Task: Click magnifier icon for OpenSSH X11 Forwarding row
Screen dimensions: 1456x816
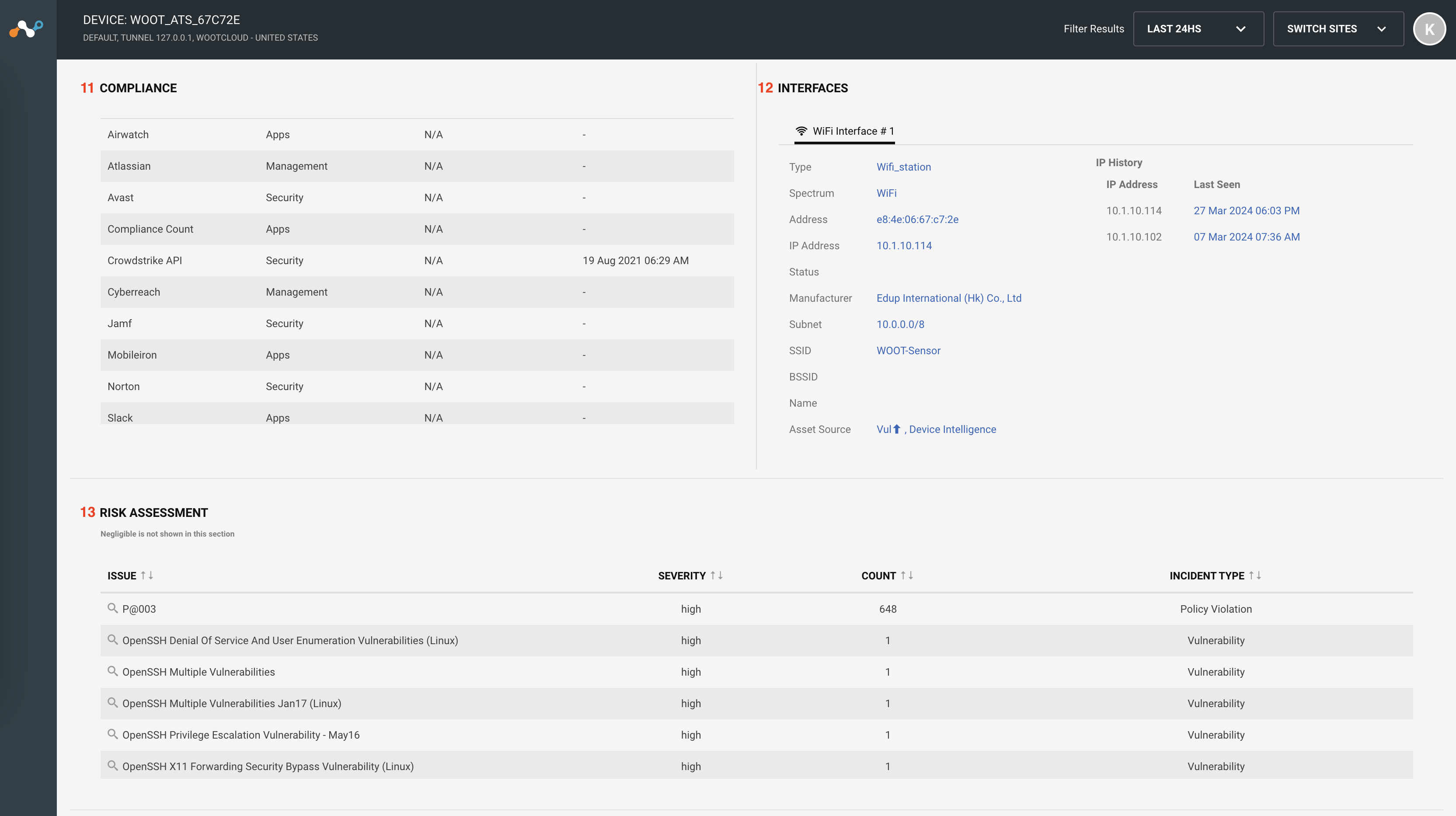Action: (x=112, y=766)
